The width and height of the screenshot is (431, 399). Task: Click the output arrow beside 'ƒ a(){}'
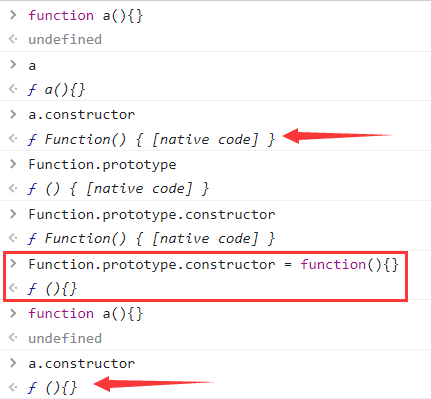pos(13,89)
